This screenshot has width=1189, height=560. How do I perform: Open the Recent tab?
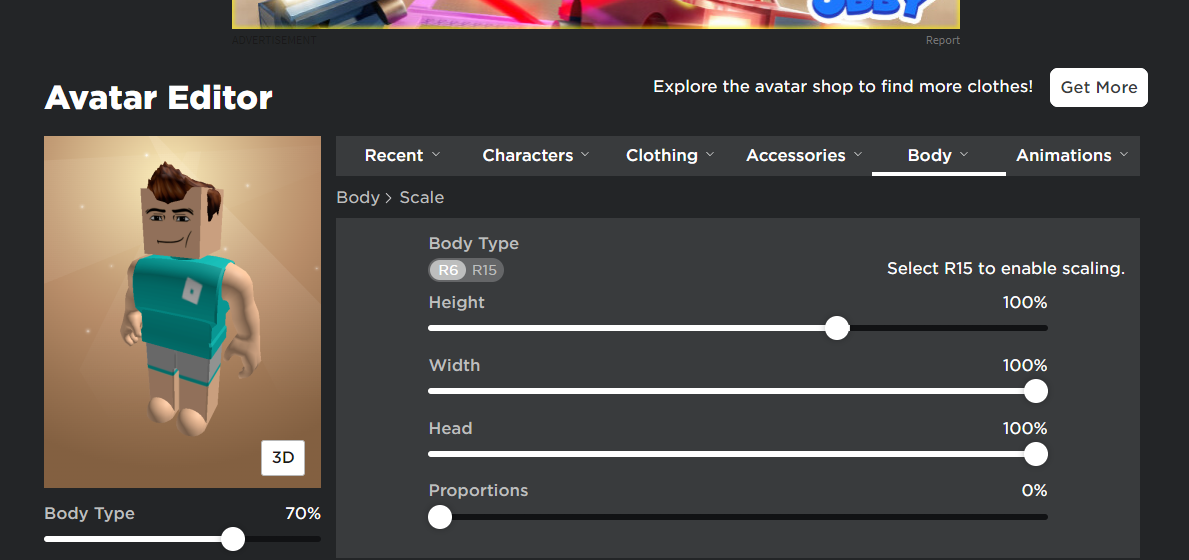[x=403, y=155]
